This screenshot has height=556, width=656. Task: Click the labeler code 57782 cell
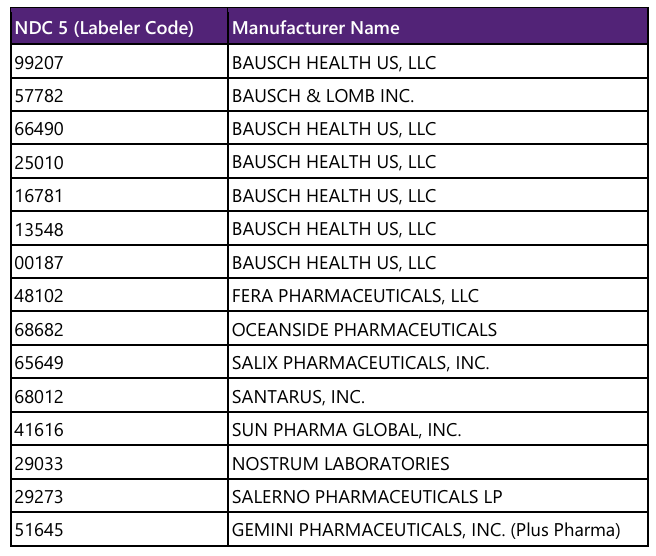point(38,96)
